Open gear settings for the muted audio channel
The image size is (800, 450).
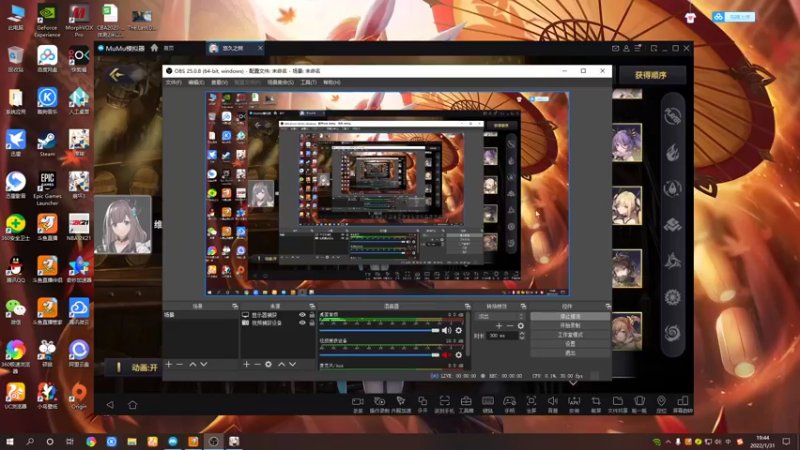[x=459, y=355]
